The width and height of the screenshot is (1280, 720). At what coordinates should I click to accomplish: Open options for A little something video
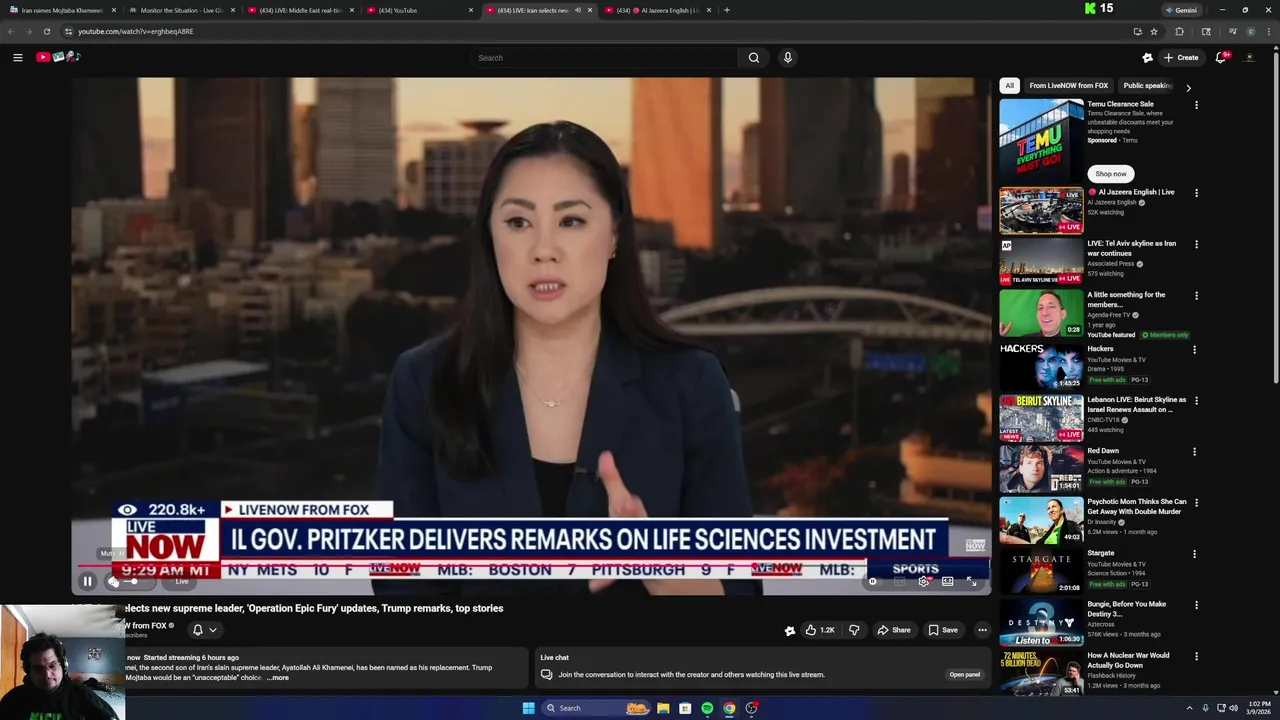[x=1196, y=296]
